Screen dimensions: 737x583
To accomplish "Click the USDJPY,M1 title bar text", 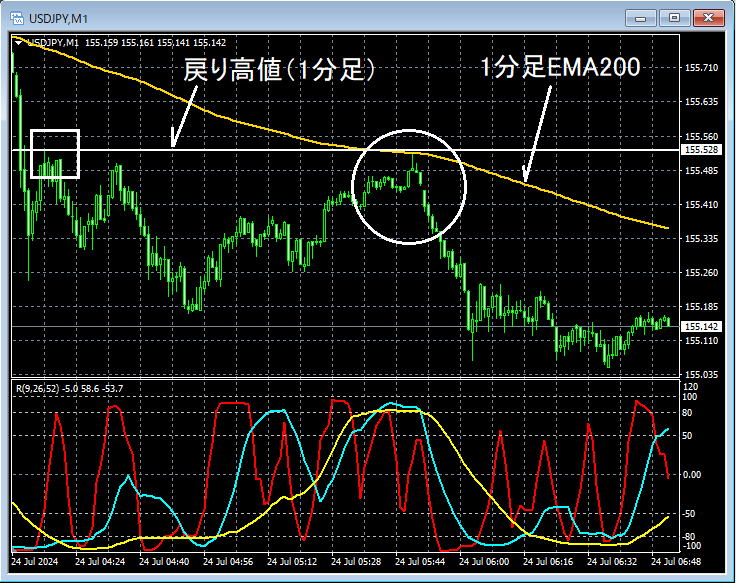I will (x=58, y=19).
